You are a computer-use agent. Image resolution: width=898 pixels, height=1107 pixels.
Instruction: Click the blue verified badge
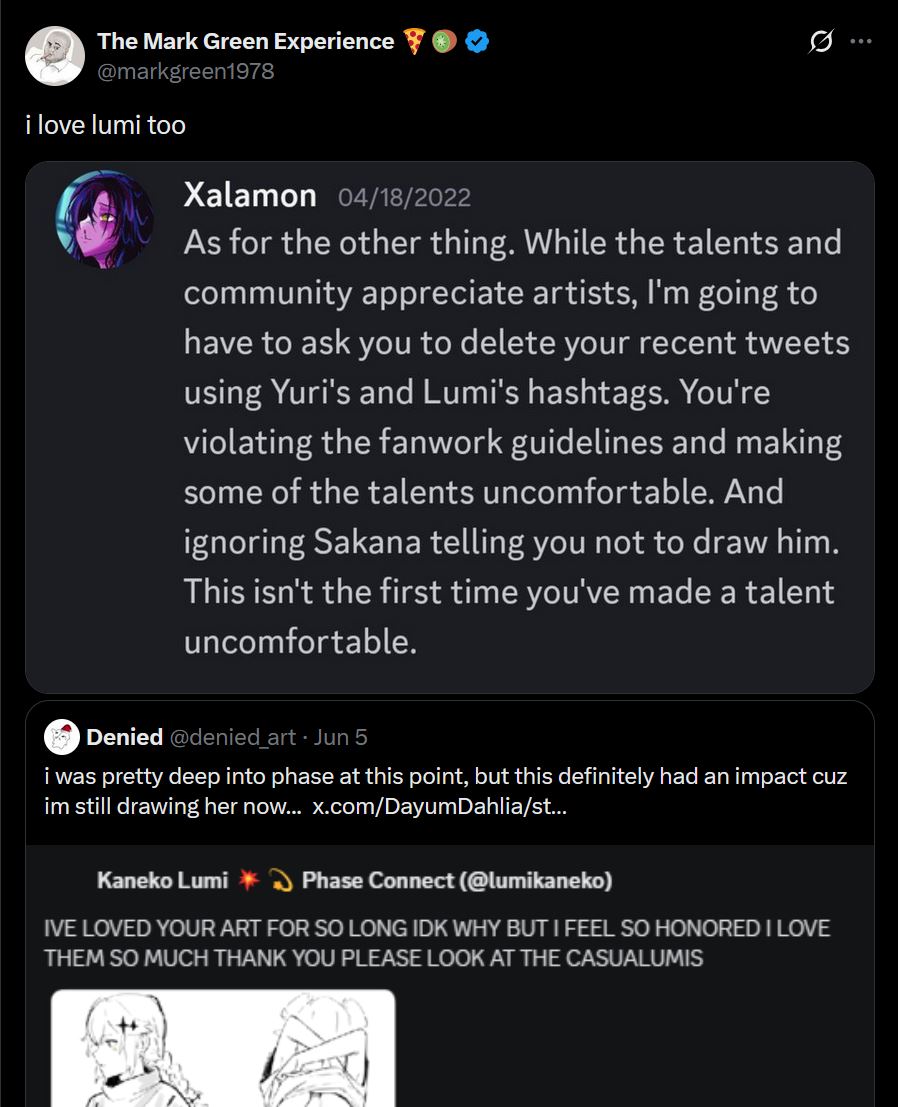(477, 42)
